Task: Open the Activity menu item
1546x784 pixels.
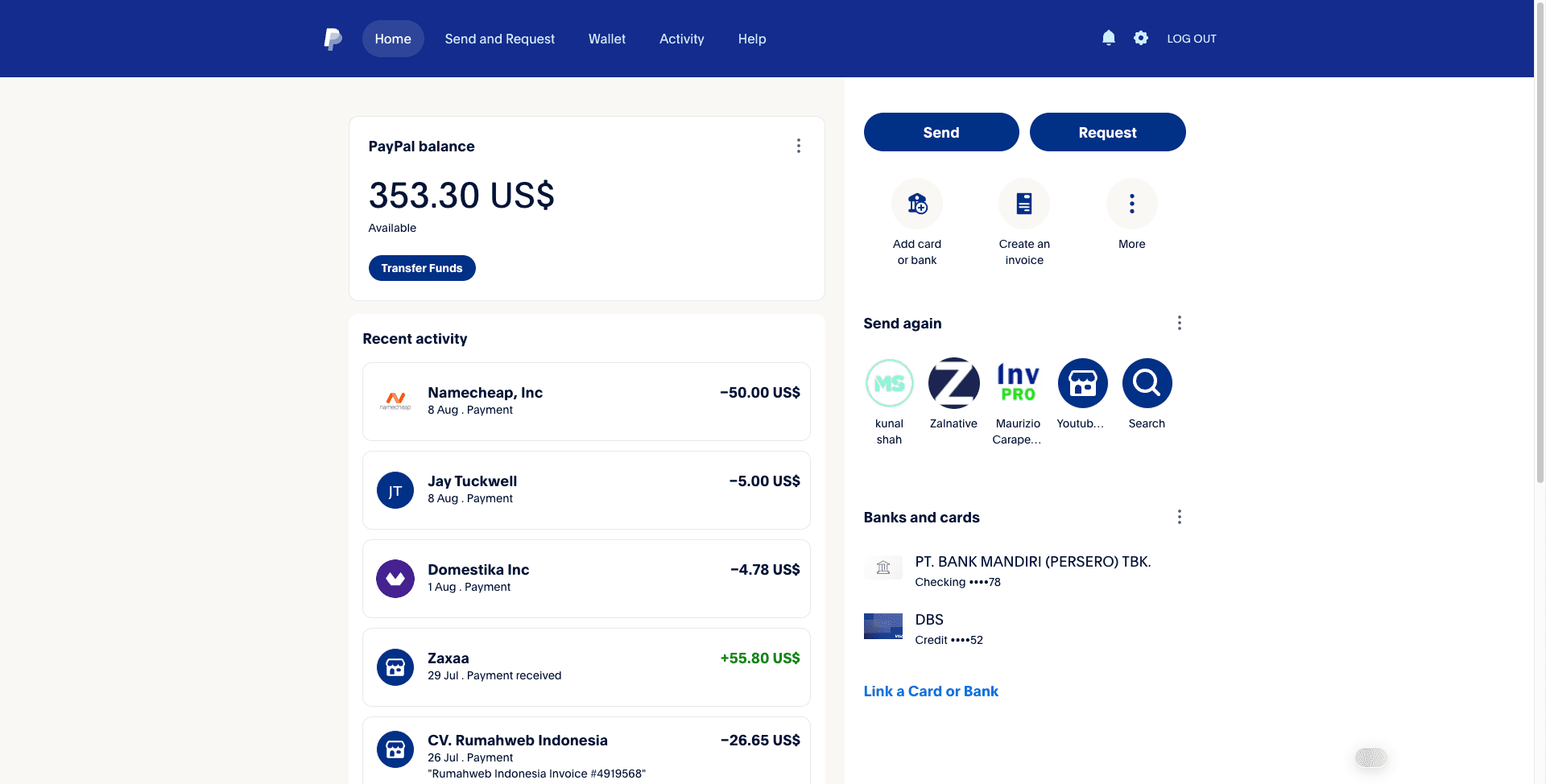Action: [x=682, y=39]
